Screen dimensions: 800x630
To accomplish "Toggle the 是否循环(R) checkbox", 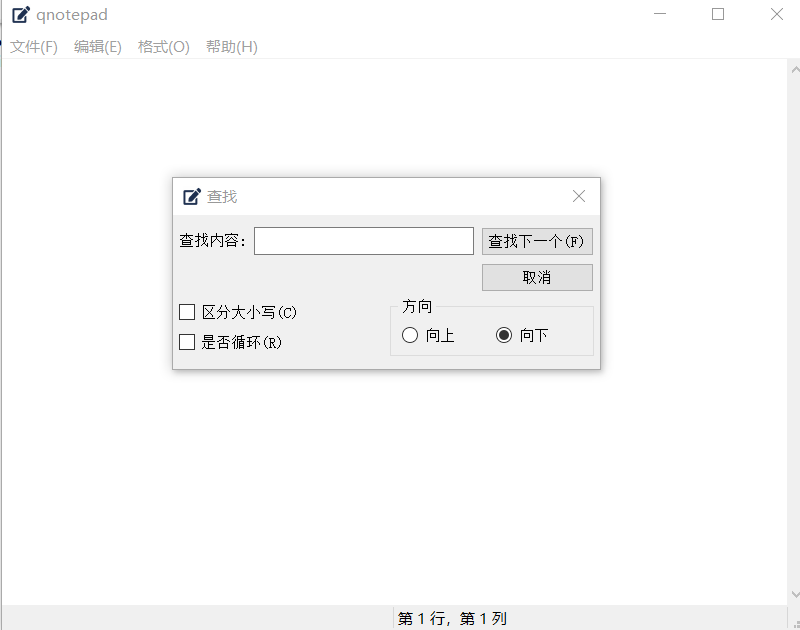I will coord(187,342).
